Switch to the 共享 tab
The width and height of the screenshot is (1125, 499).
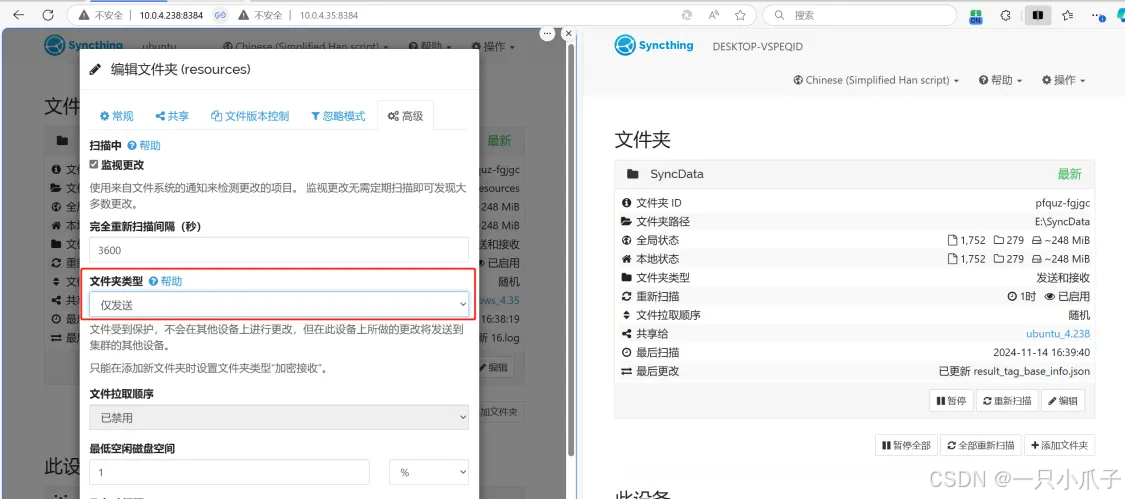point(172,116)
